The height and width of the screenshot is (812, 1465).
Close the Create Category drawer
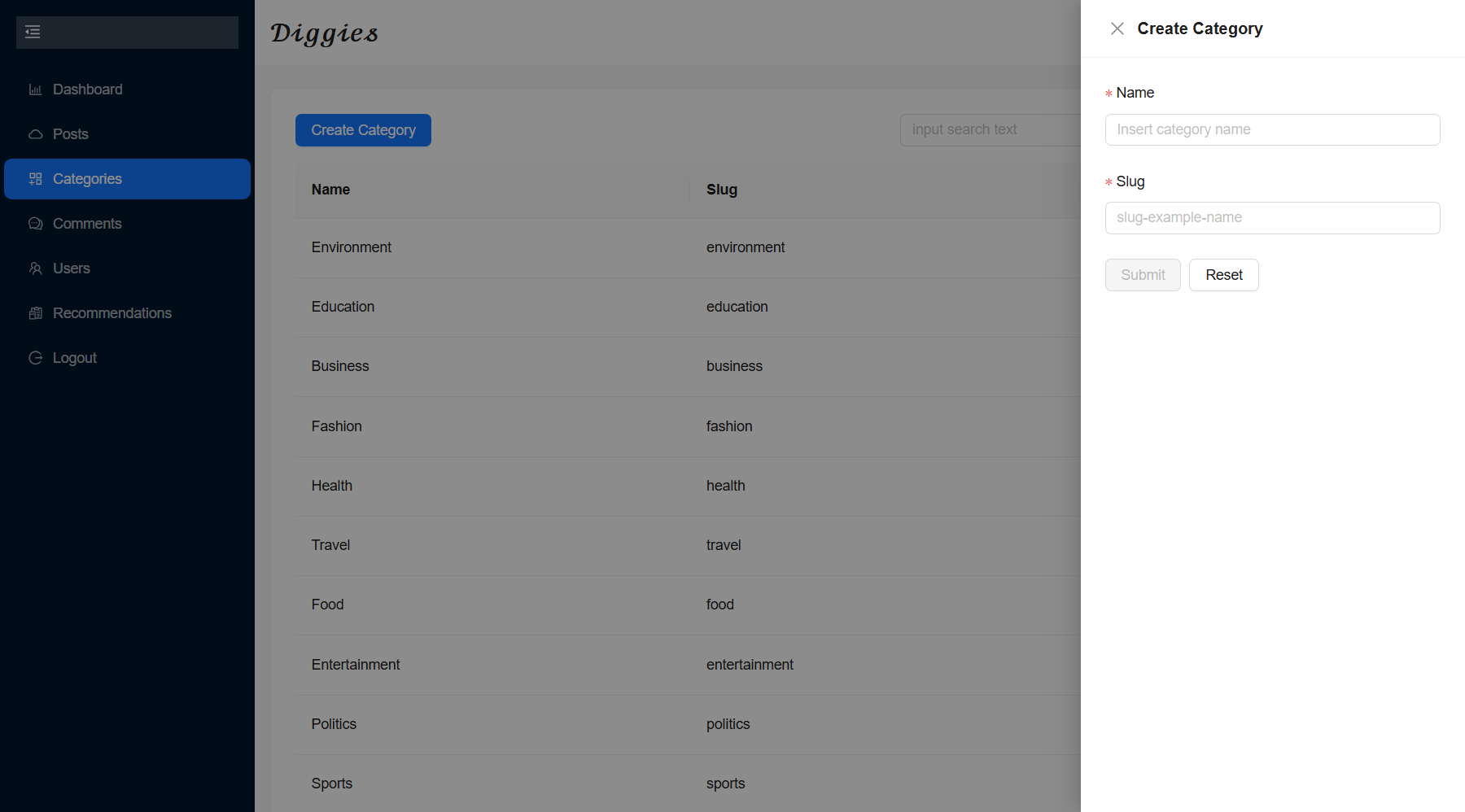click(x=1117, y=28)
